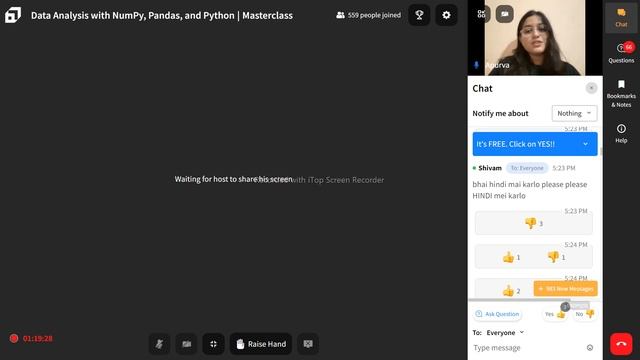Click Apurva's video thumbnail

pyautogui.click(x=535, y=38)
